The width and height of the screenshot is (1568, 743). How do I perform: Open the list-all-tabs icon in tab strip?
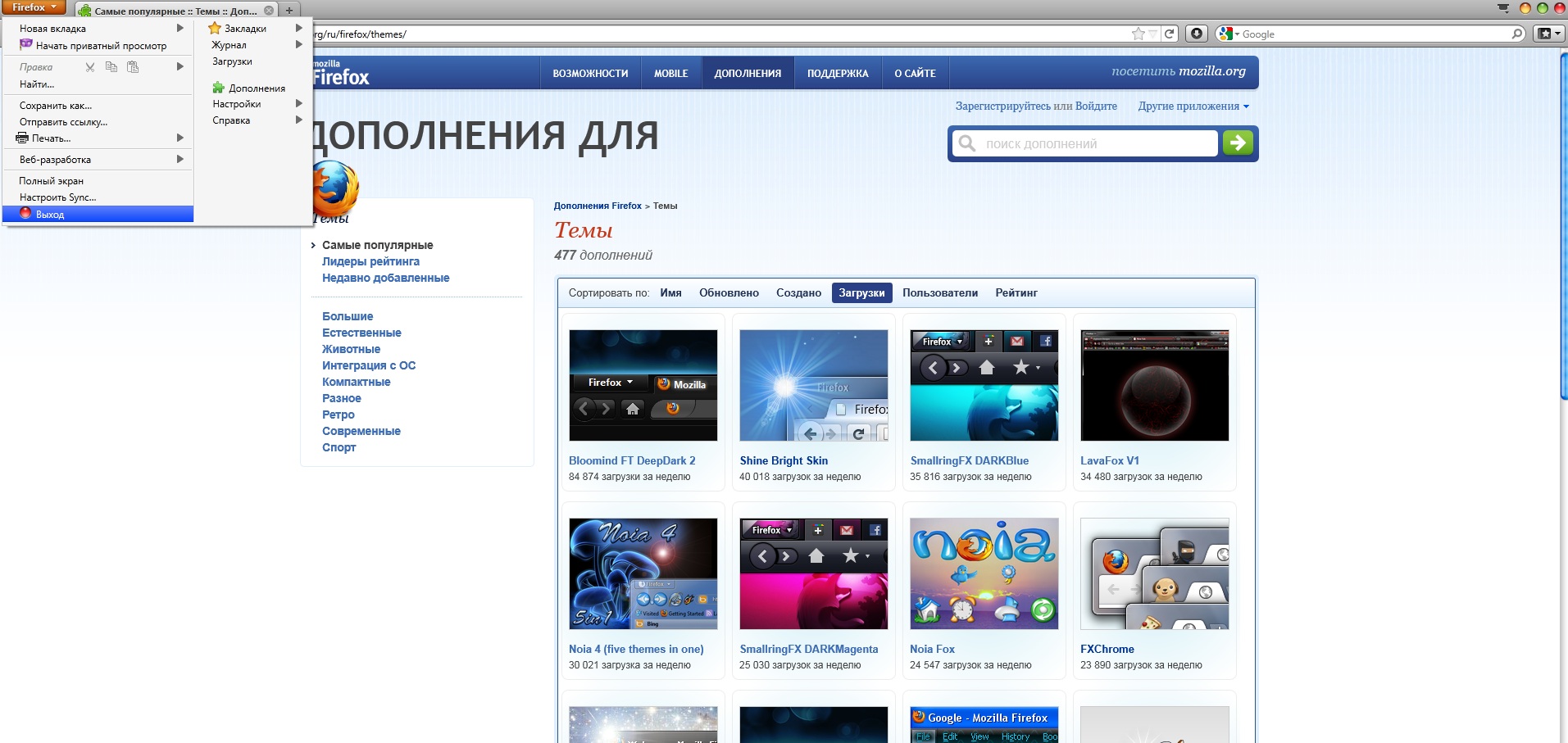pos(1503,8)
